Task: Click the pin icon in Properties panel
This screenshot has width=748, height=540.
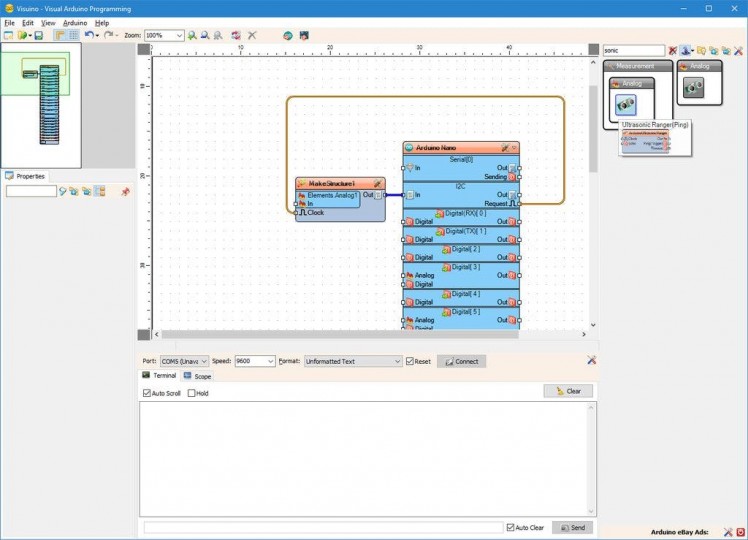Action: click(126, 191)
